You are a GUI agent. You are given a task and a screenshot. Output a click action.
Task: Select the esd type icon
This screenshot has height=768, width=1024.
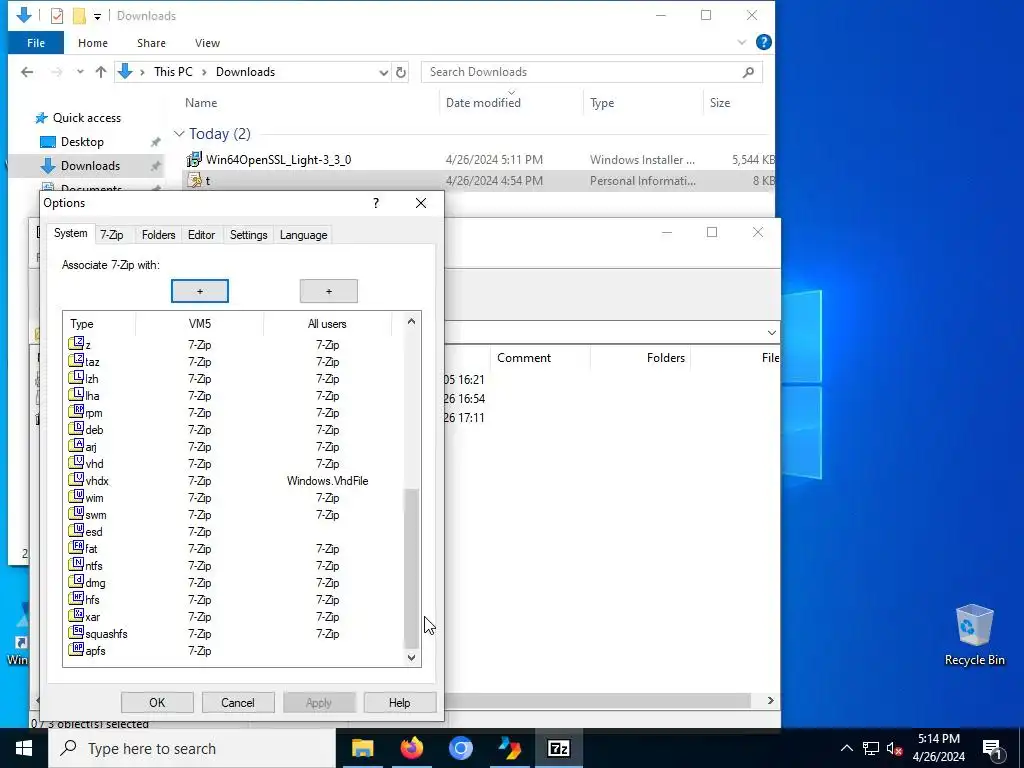point(76,530)
